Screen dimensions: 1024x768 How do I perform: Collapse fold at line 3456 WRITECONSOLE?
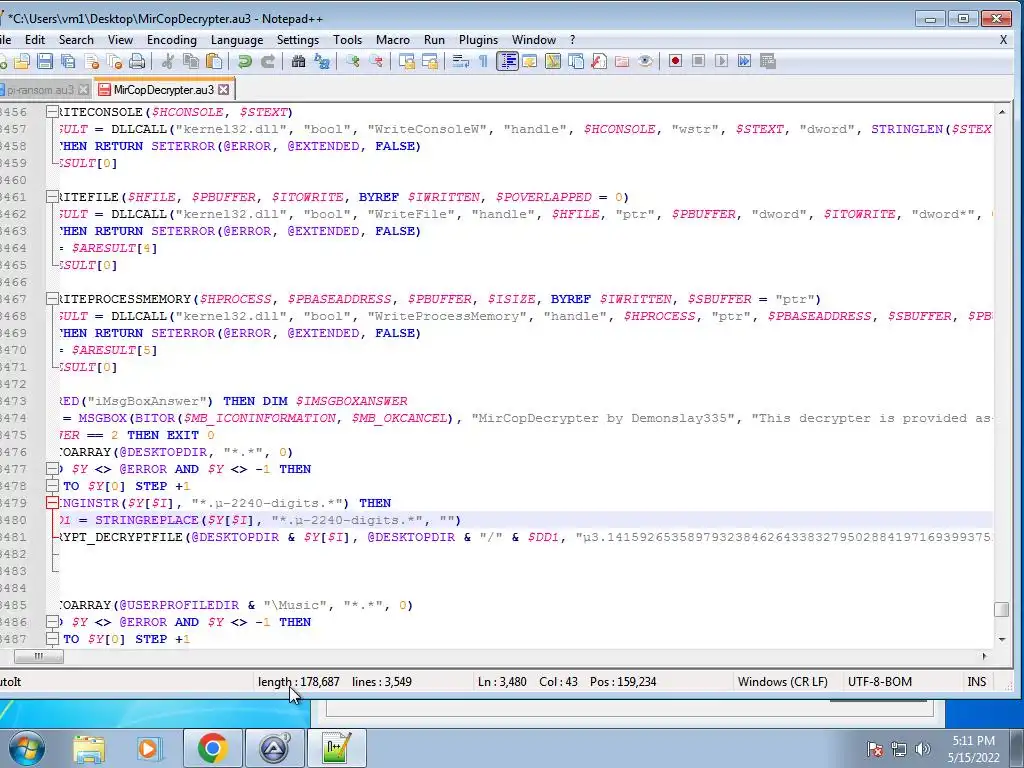tap(52, 112)
